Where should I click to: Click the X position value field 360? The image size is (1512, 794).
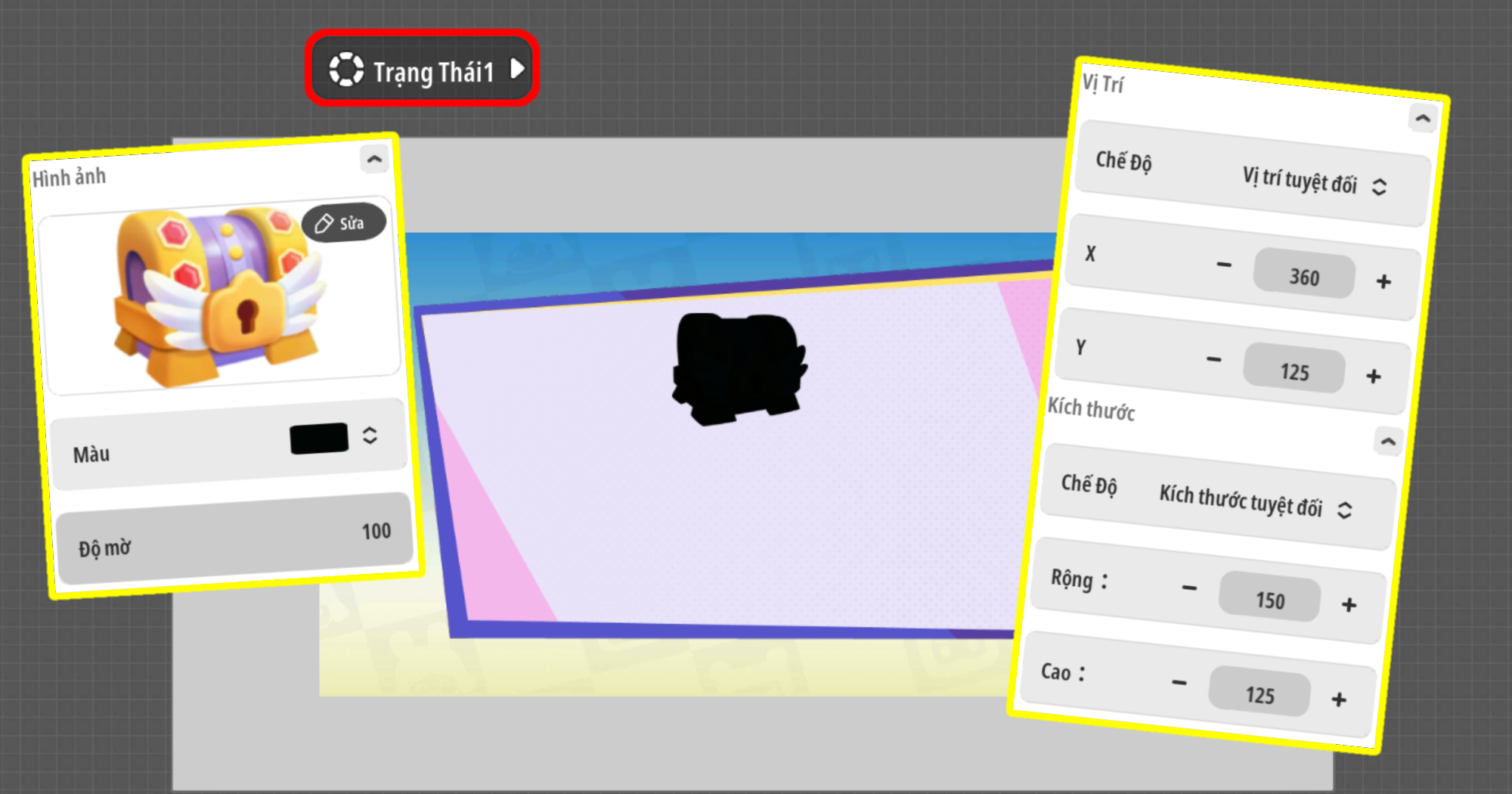pyautogui.click(x=1304, y=276)
